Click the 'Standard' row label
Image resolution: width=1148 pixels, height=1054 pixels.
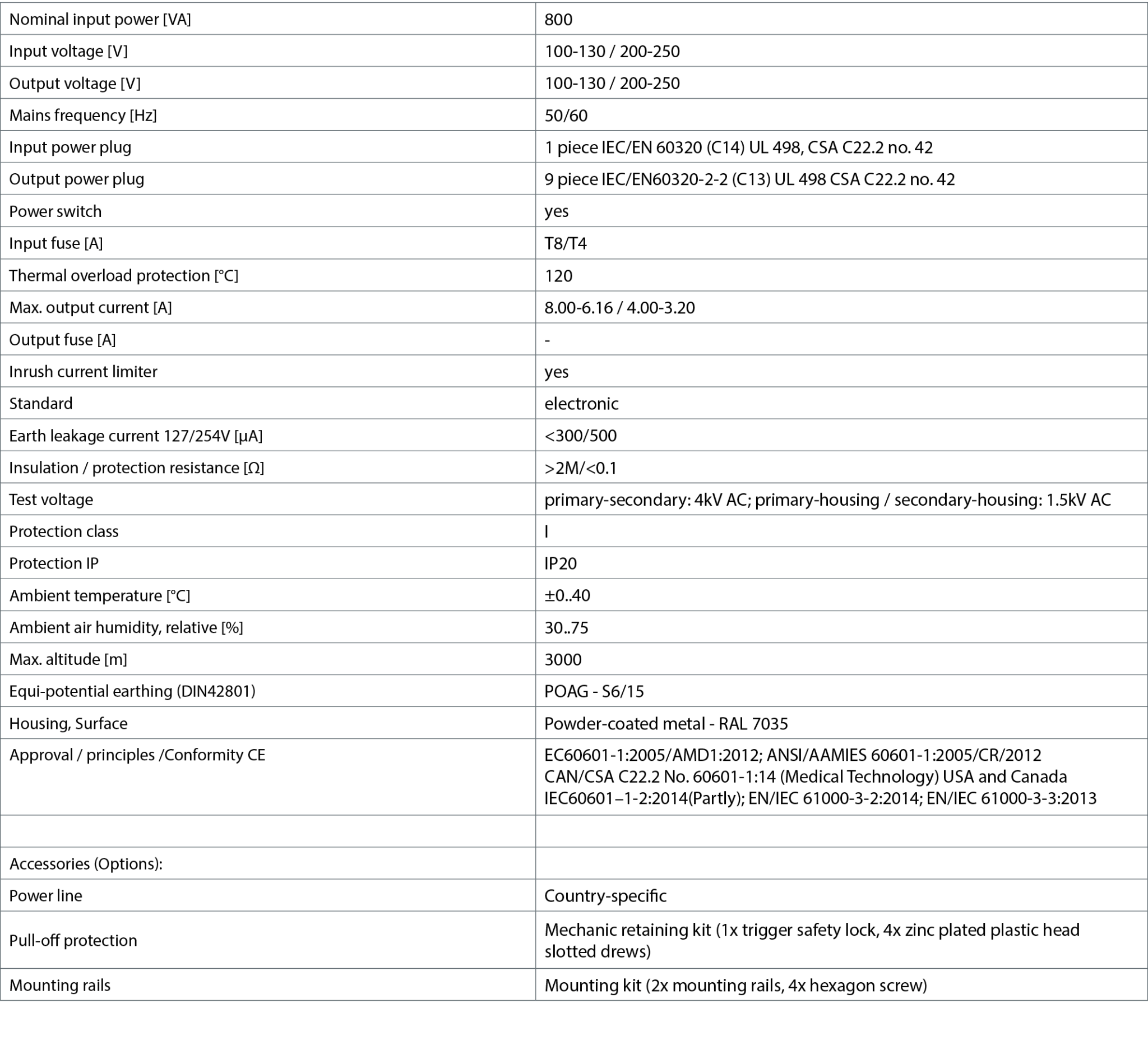coord(41,403)
